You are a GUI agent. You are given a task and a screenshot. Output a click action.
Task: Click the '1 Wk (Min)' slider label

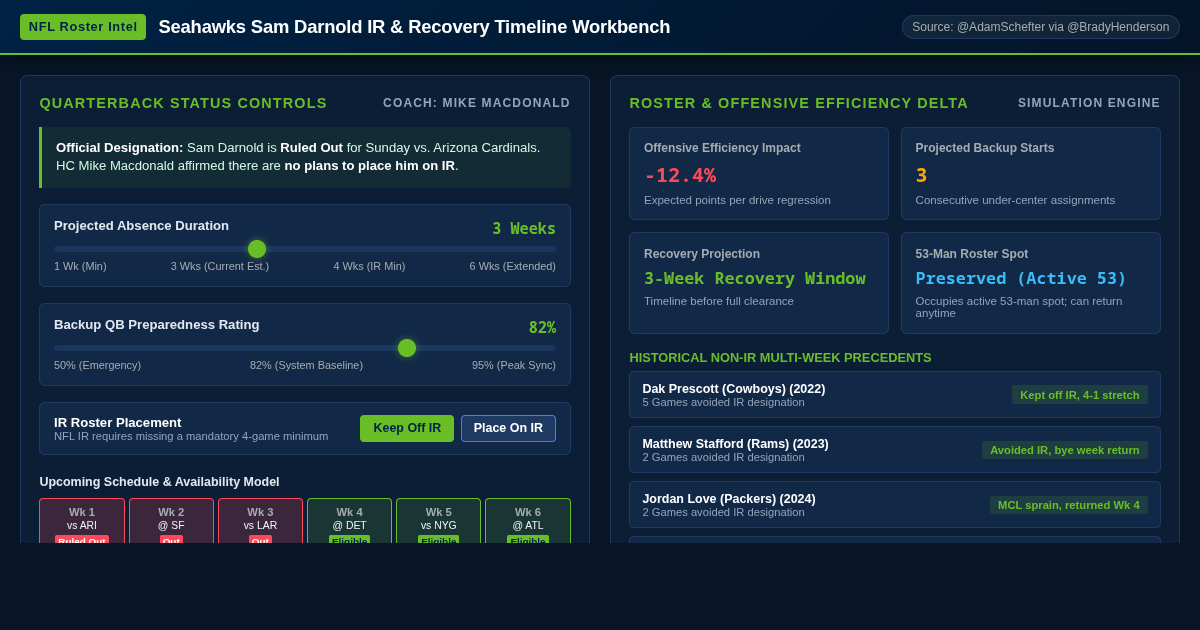pos(80,266)
